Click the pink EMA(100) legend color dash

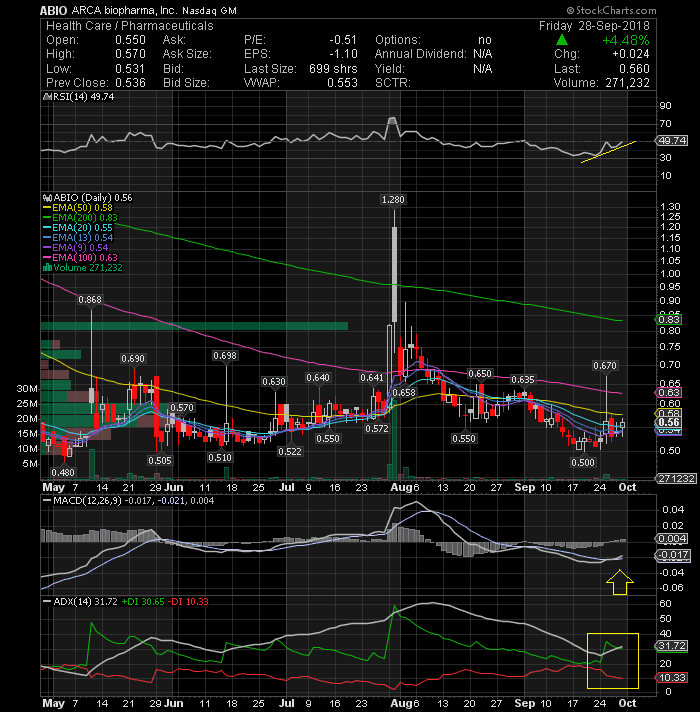47,257
